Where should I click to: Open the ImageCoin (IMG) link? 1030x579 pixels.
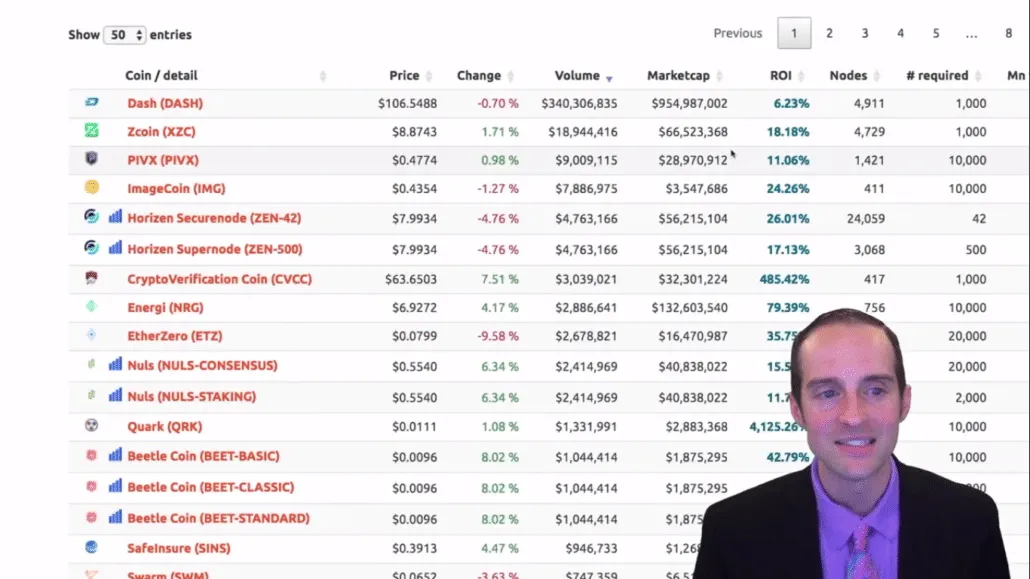click(x=176, y=189)
